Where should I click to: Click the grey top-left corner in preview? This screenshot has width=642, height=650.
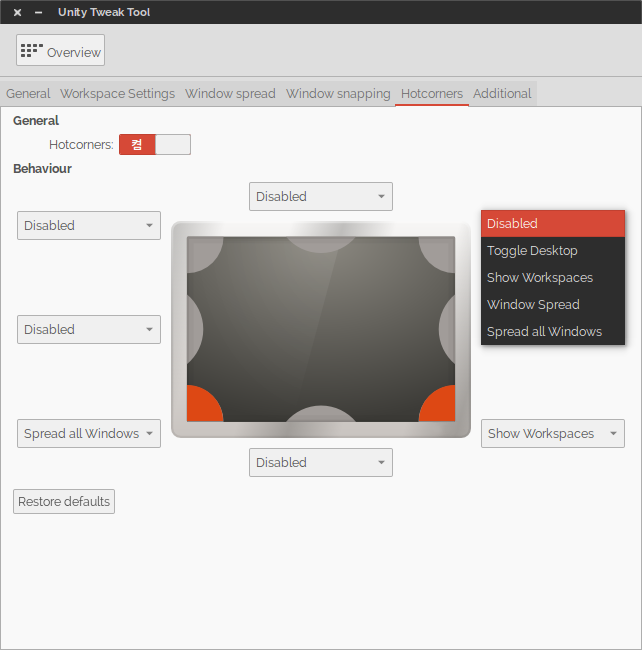click(x=202, y=252)
